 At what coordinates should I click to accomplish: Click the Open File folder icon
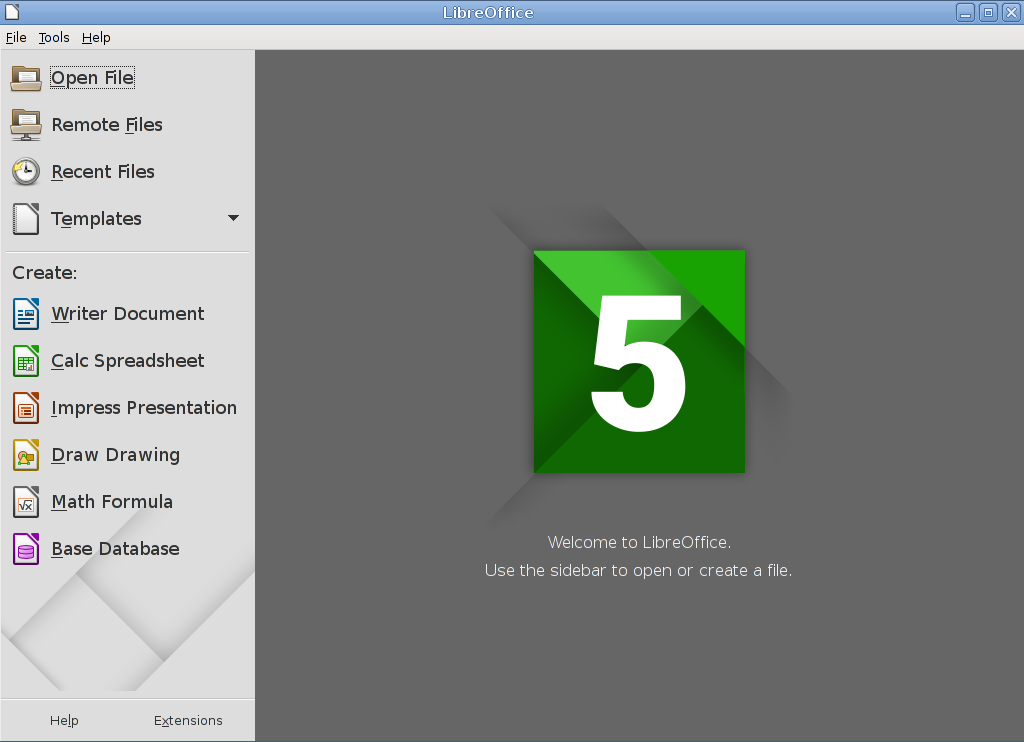point(26,78)
